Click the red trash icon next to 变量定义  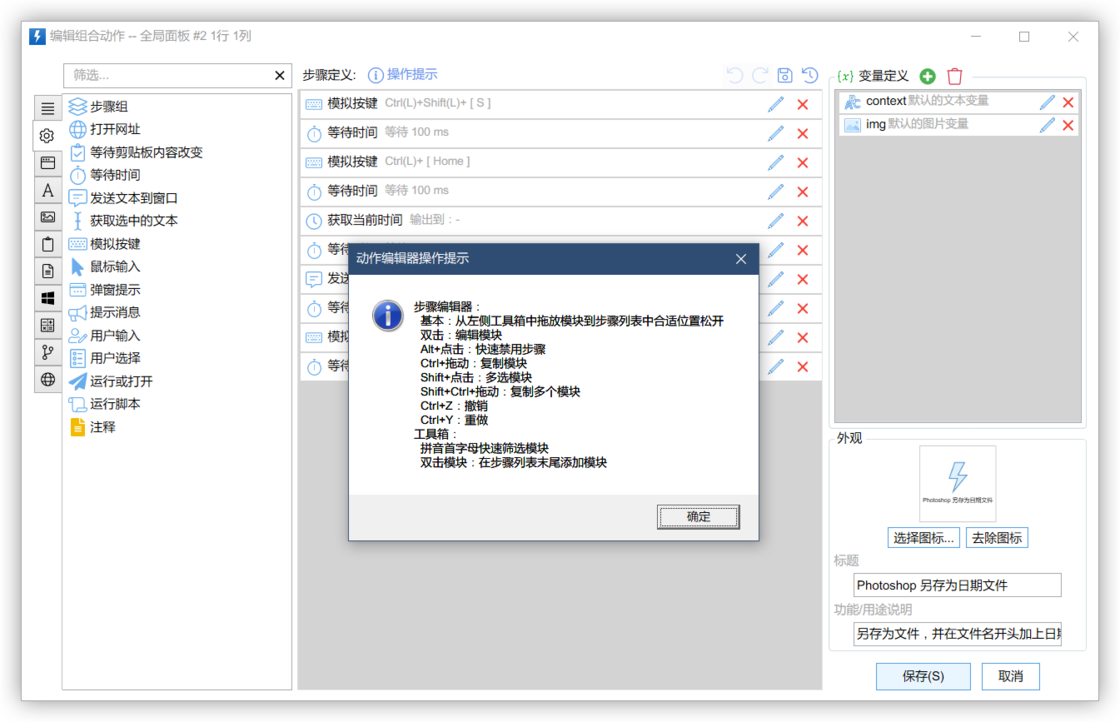955,75
